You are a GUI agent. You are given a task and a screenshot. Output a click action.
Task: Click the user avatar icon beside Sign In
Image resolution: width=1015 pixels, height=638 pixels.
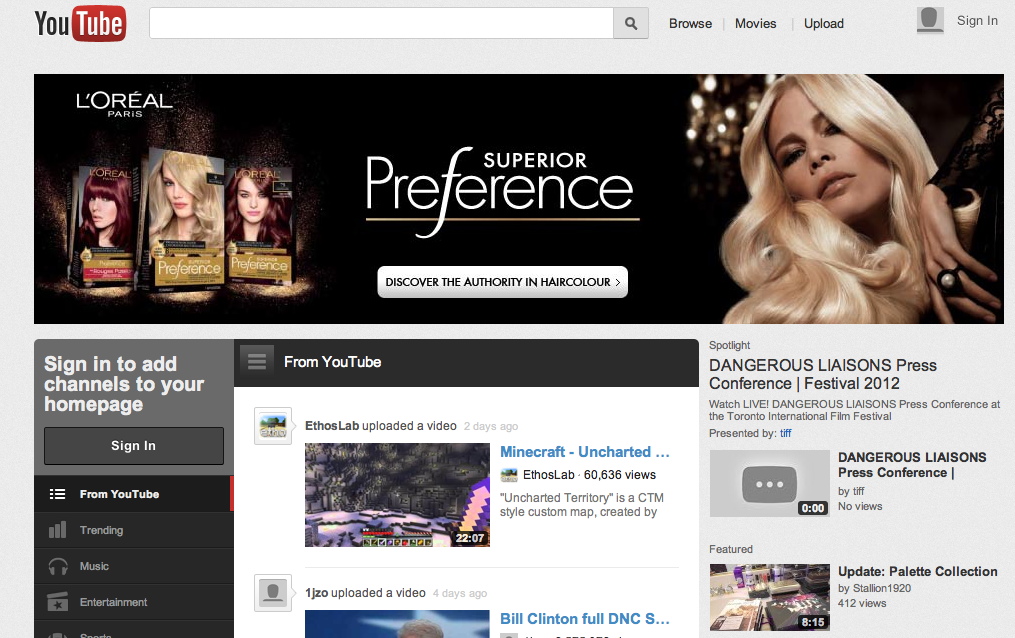coord(930,20)
